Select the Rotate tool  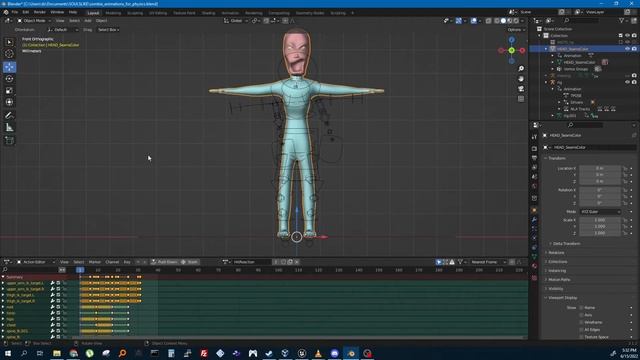(9, 79)
